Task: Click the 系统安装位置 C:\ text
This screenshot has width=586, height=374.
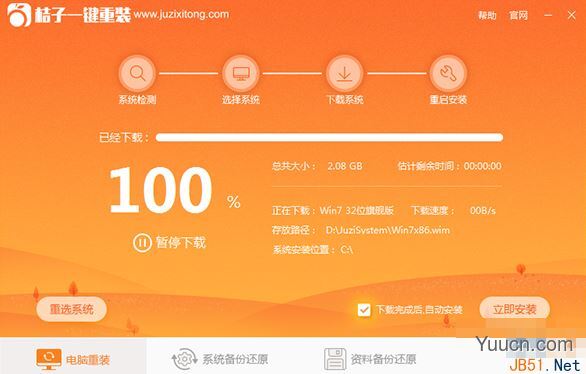Action: (x=313, y=250)
